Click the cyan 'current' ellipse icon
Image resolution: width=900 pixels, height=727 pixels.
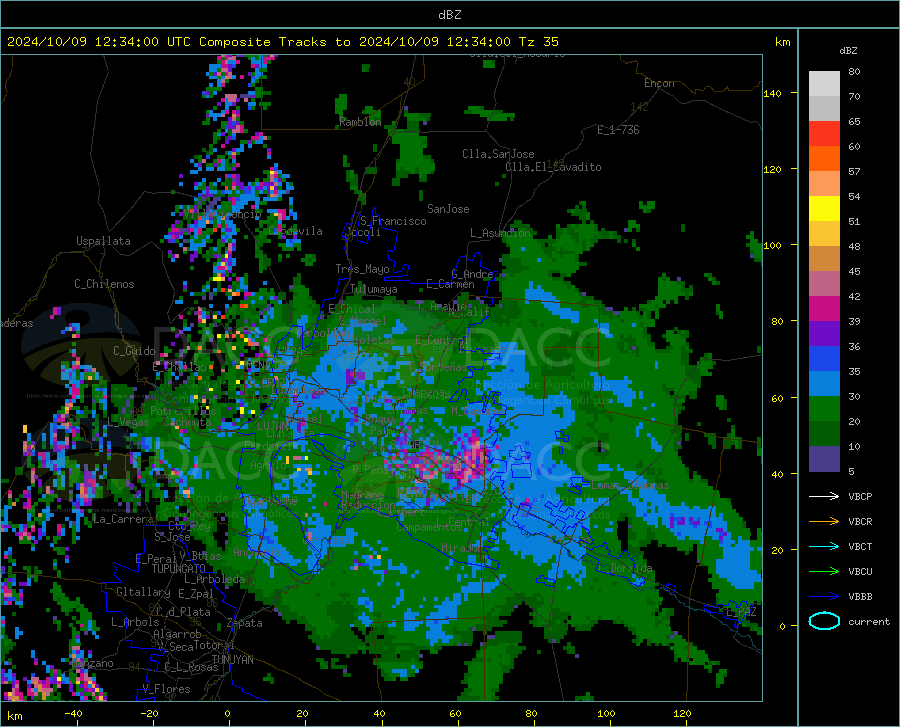(824, 621)
